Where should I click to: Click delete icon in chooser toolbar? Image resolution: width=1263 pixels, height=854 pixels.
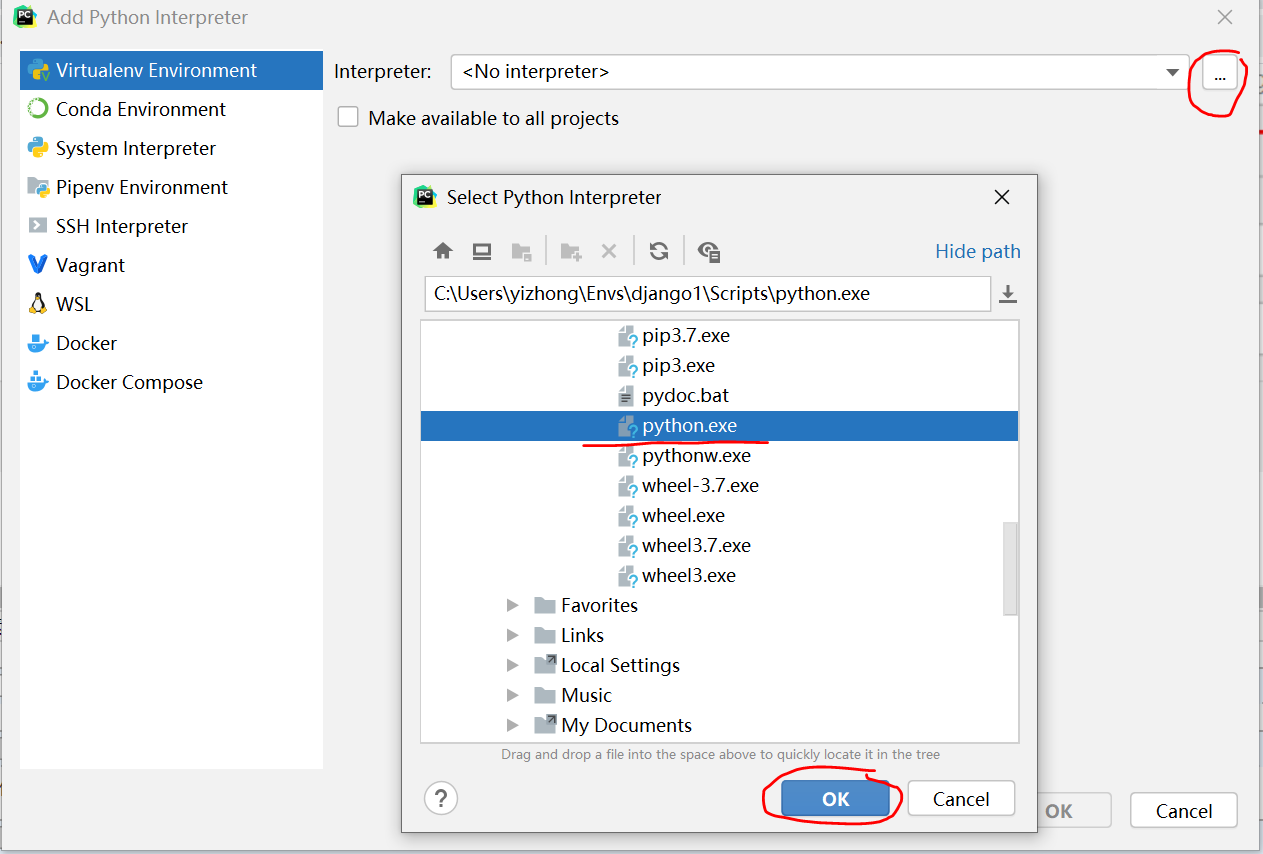pyautogui.click(x=609, y=251)
